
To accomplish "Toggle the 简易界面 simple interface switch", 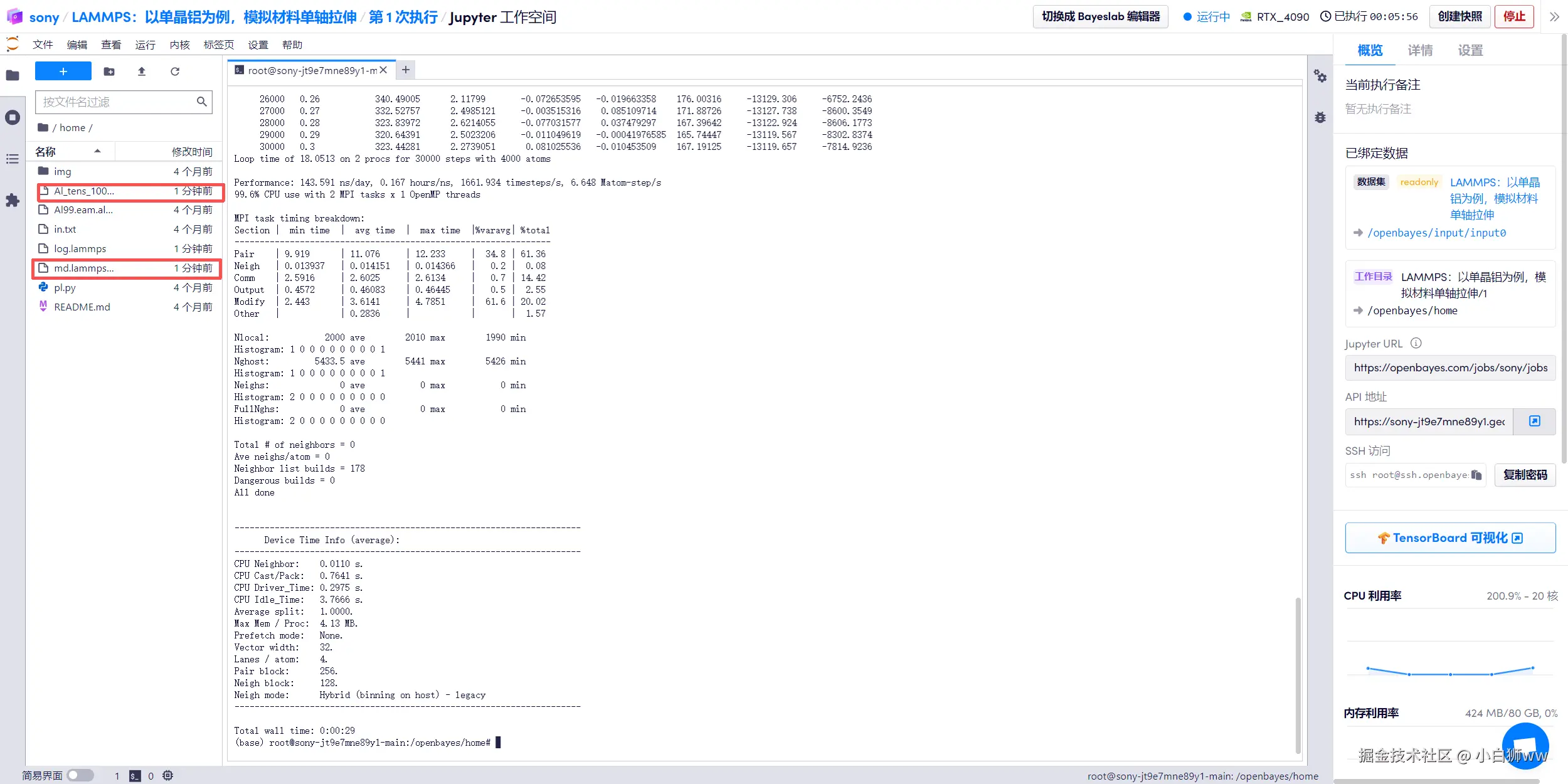I will point(80,775).
